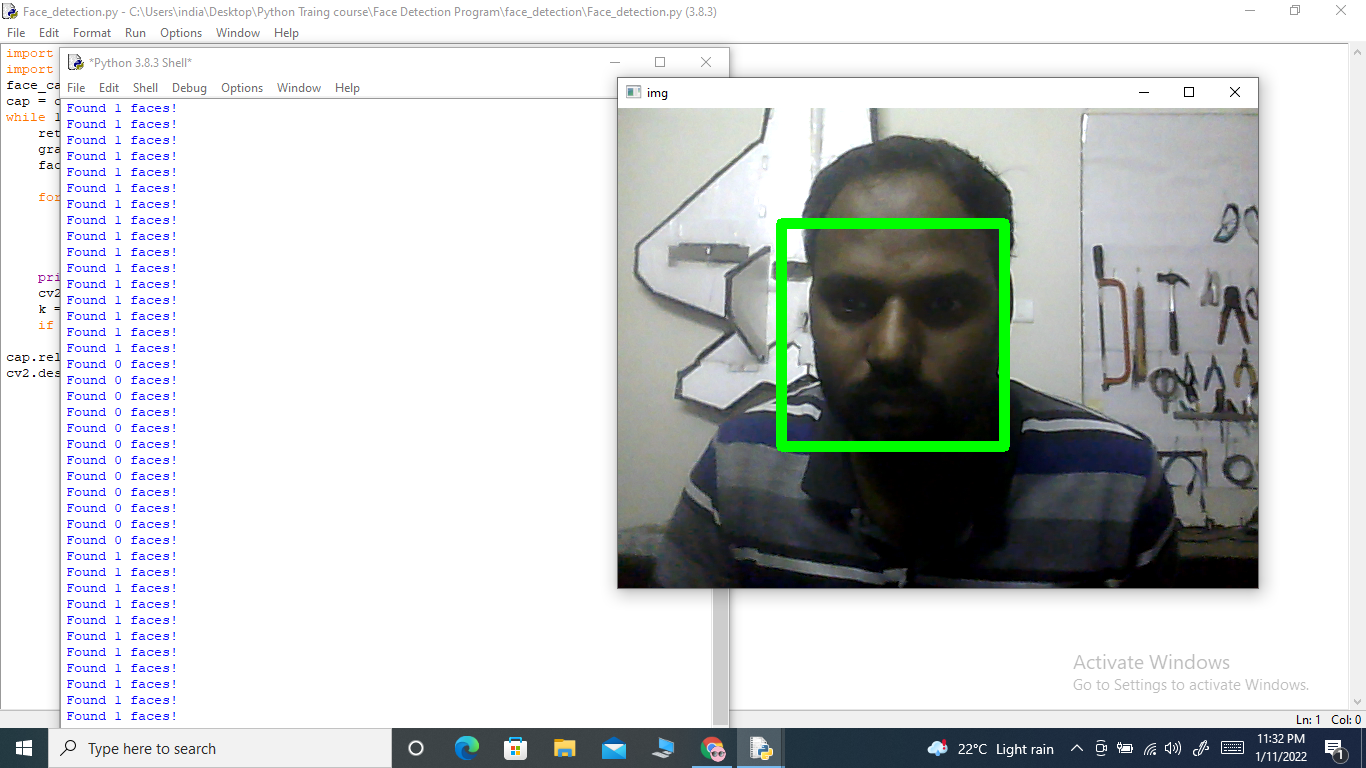Open the Window menu in Python Shell

click(299, 88)
